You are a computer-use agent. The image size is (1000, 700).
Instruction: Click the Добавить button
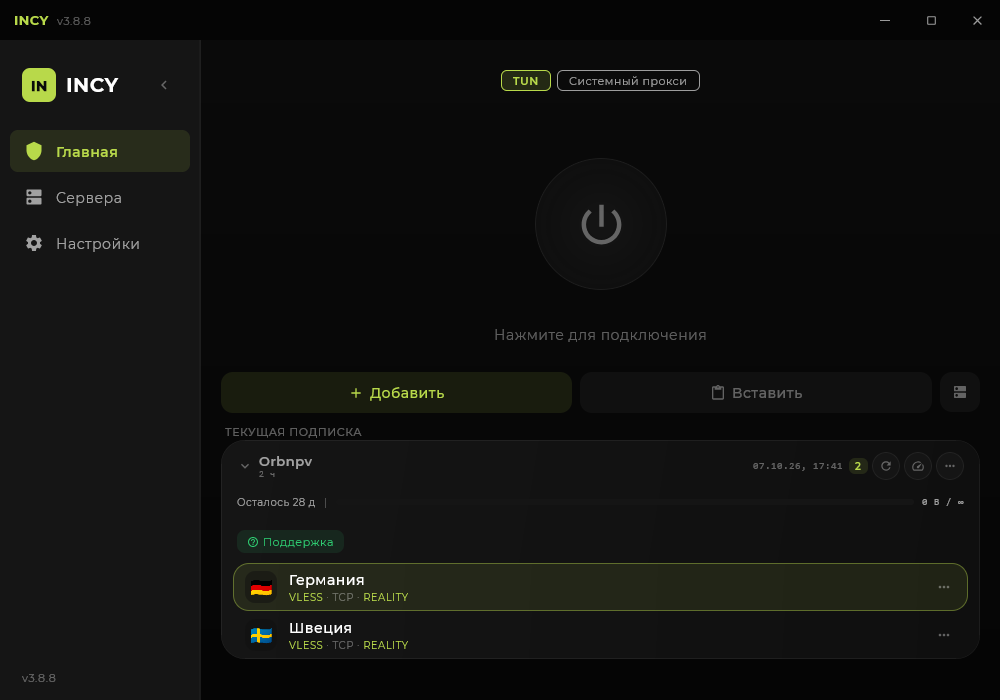(397, 393)
